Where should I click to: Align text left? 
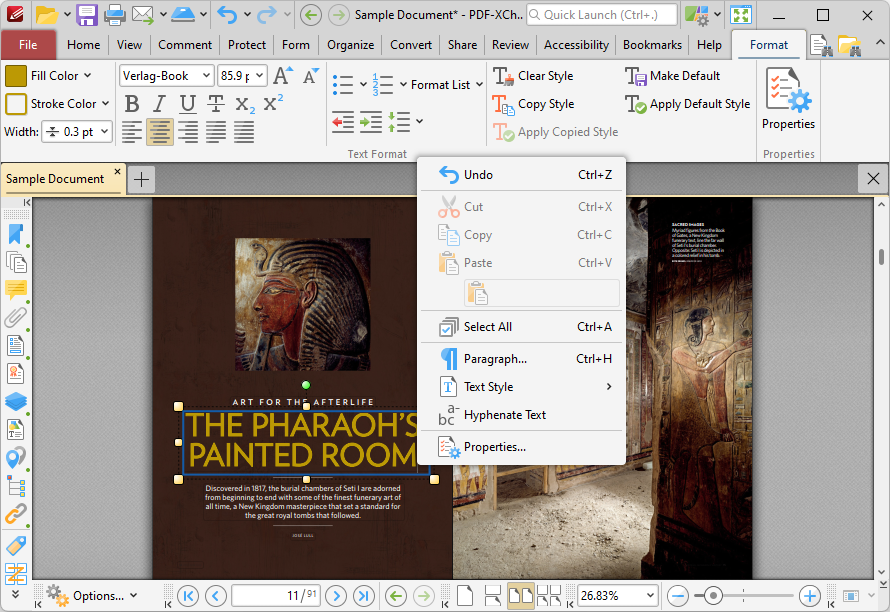click(132, 132)
